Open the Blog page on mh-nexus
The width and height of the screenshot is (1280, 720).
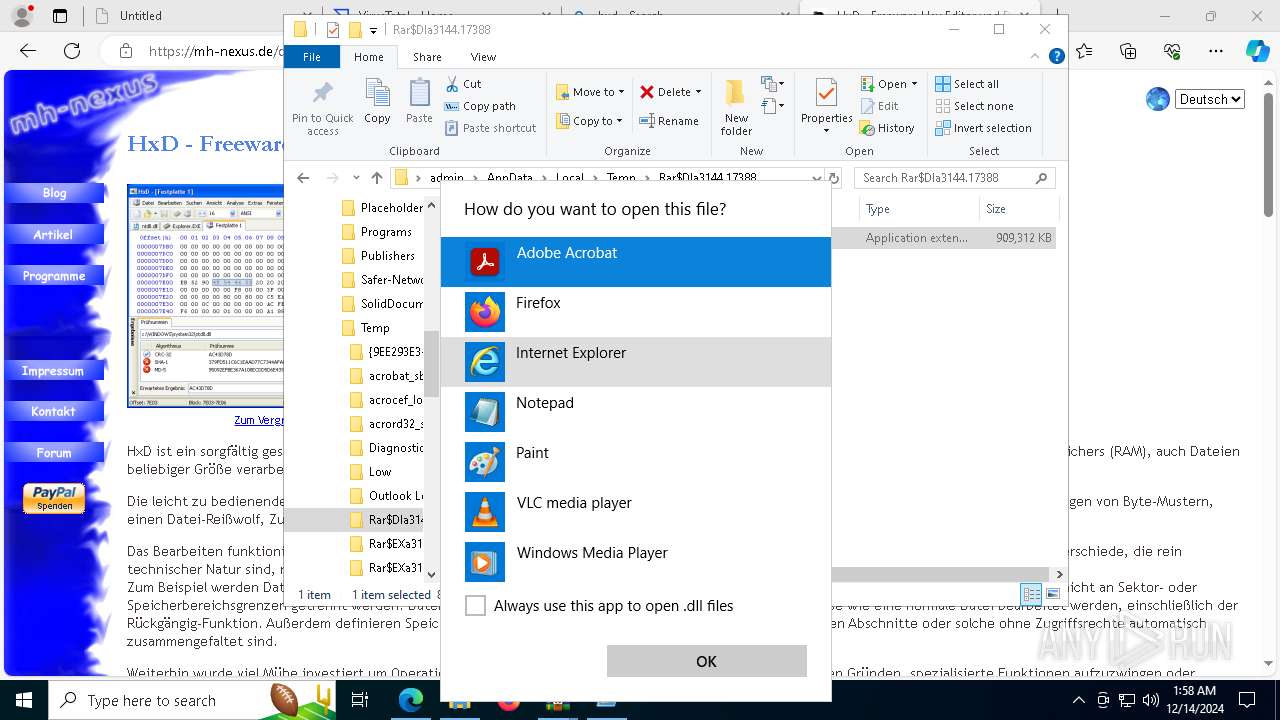(x=54, y=193)
